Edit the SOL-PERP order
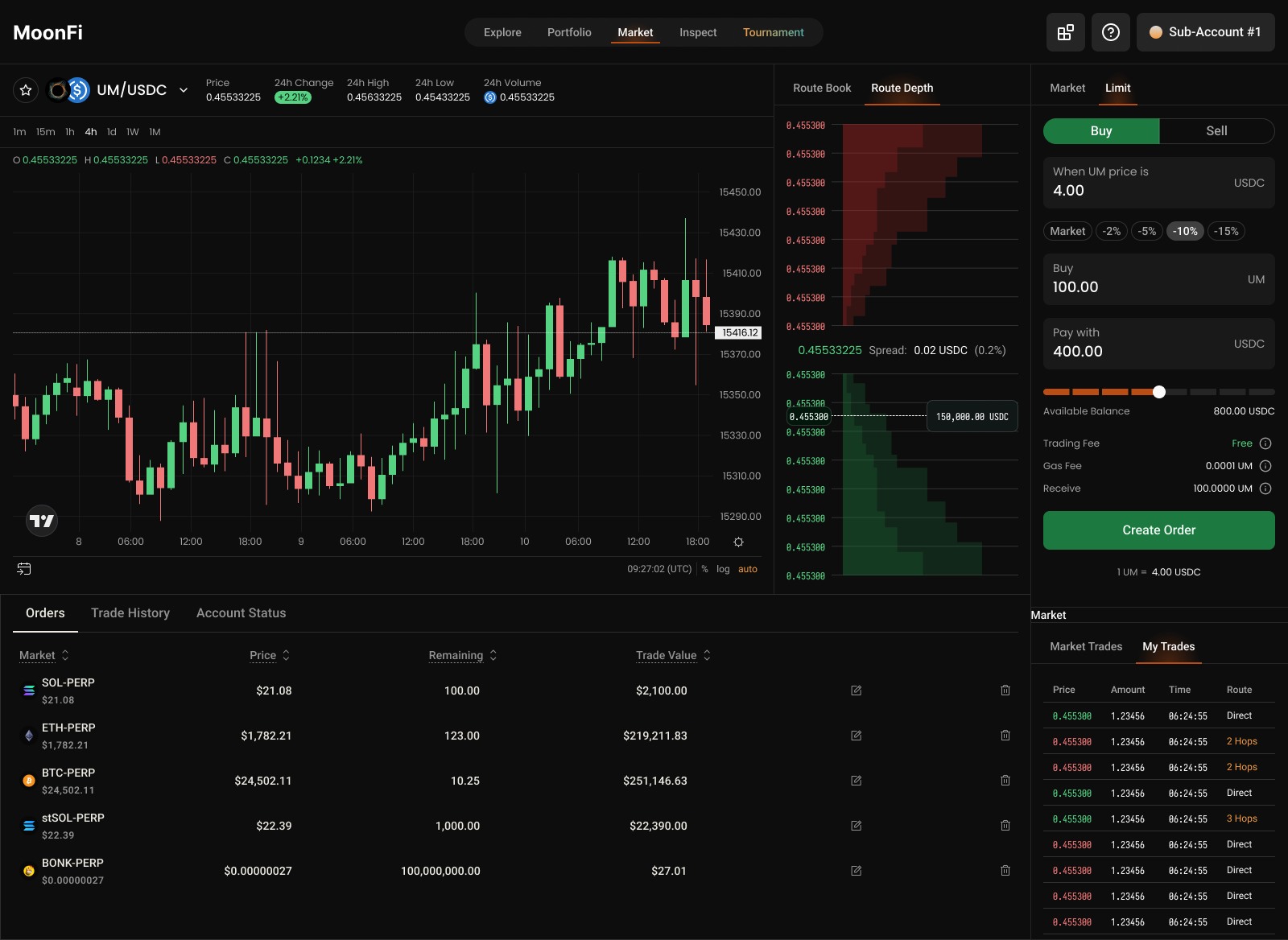Image resolution: width=1288 pixels, height=940 pixels. 856,691
